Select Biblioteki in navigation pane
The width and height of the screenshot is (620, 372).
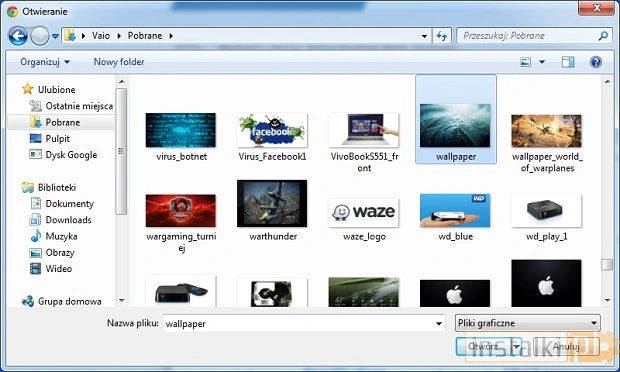pyautogui.click(x=57, y=187)
